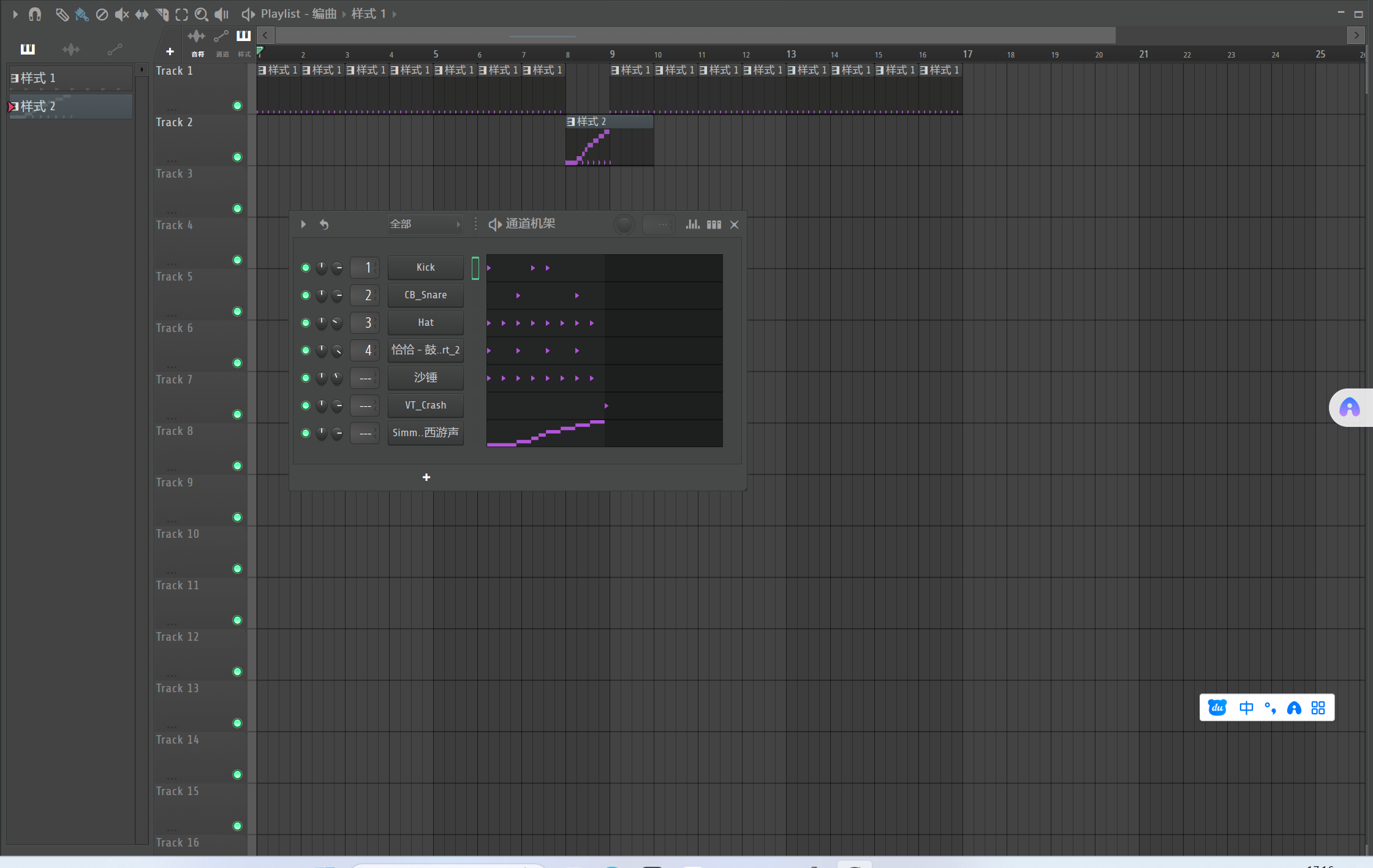Image resolution: width=1373 pixels, height=868 pixels.
Task: Open the 全部 channel filter dropdown
Action: pos(425,224)
